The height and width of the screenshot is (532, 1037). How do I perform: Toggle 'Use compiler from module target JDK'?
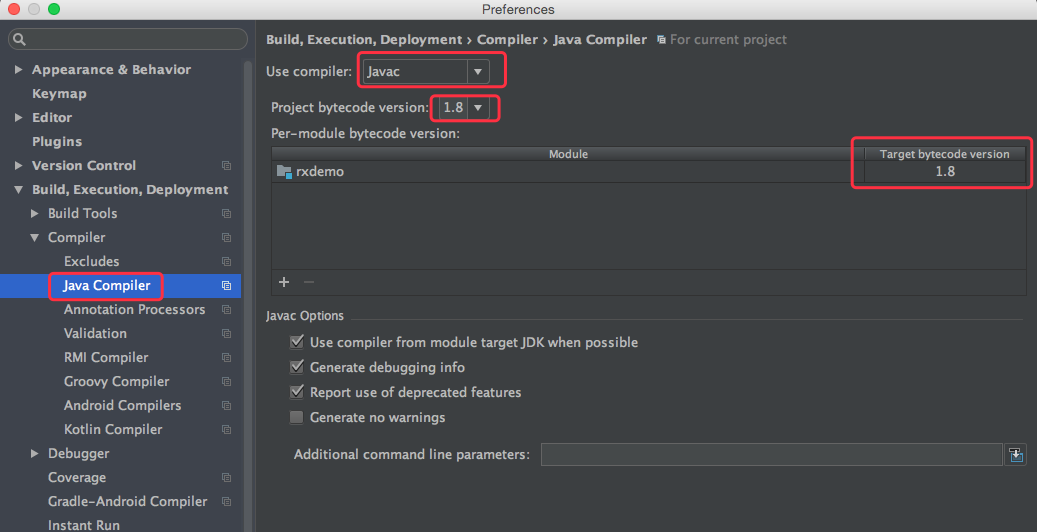click(x=296, y=342)
